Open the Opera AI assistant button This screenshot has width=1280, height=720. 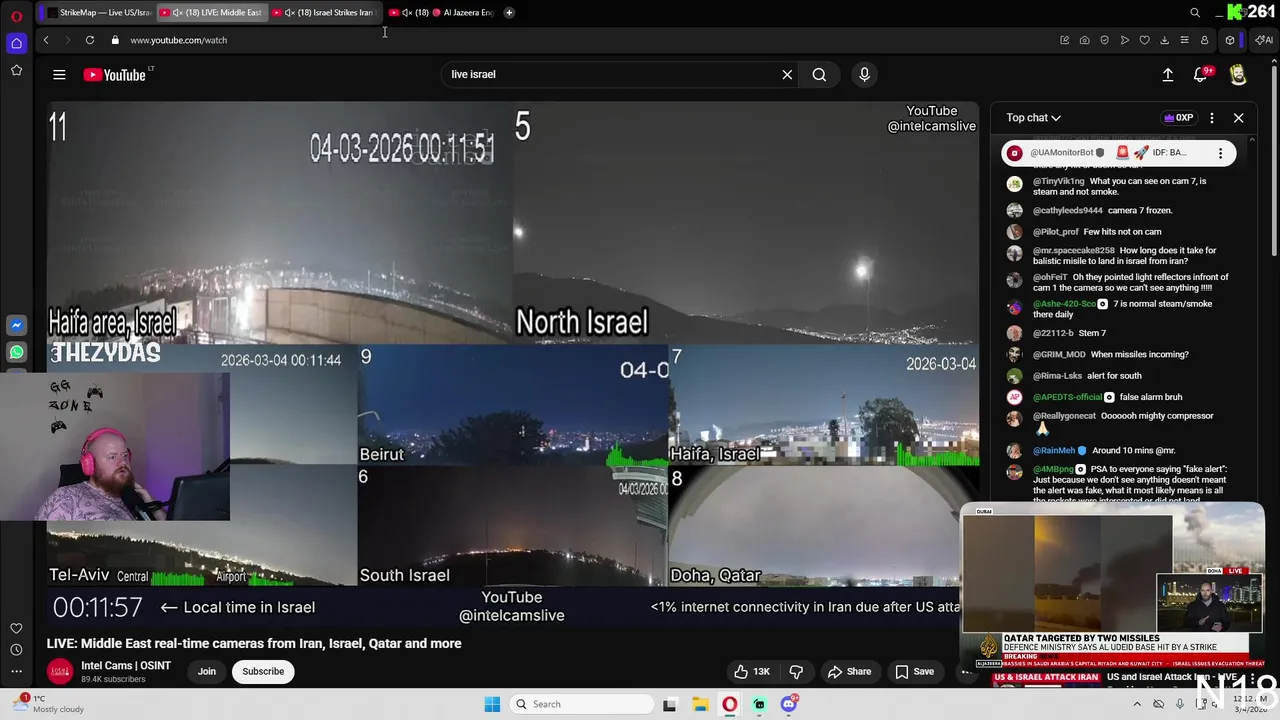pyautogui.click(x=1264, y=40)
